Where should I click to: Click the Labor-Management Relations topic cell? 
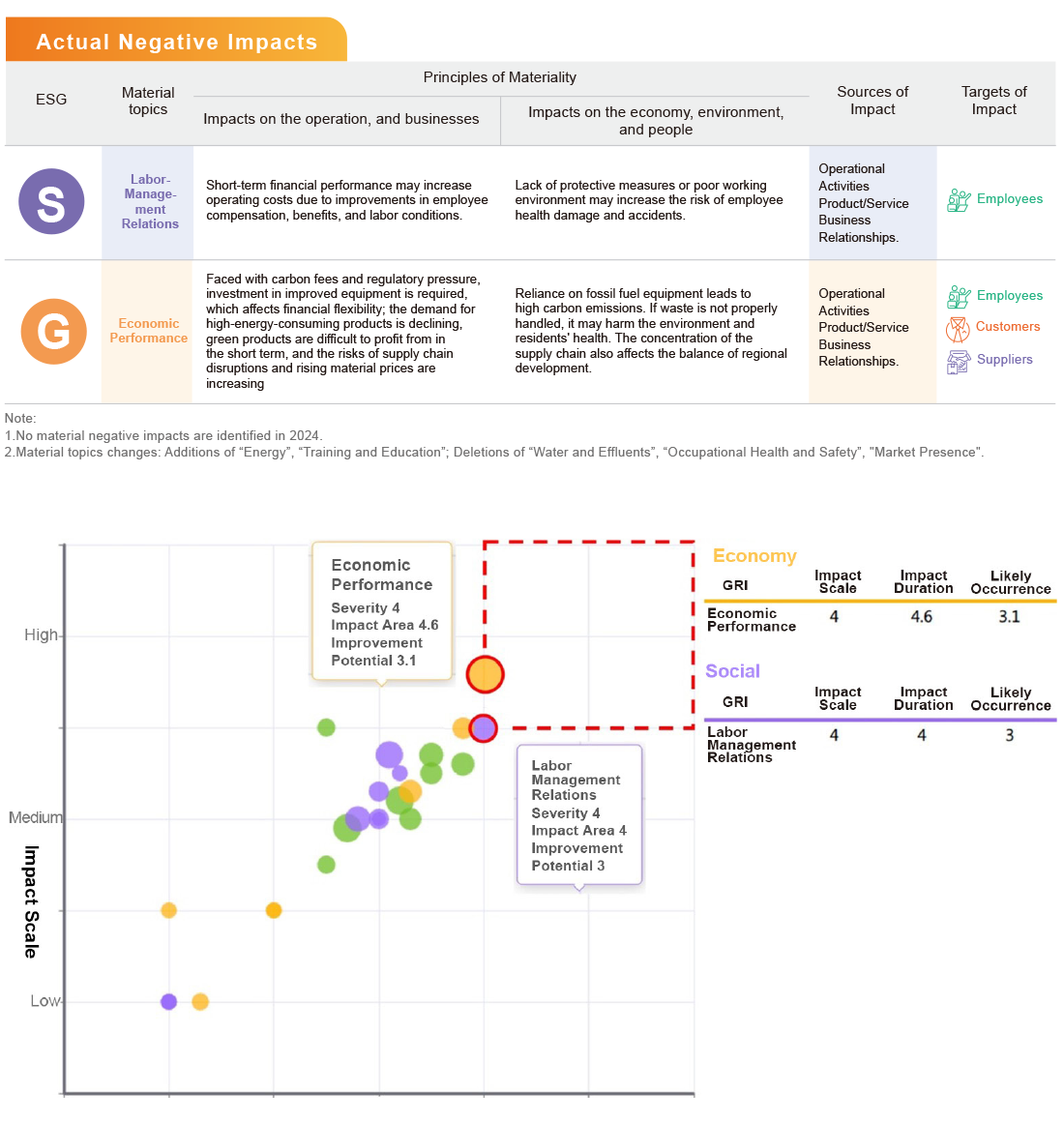pyautogui.click(x=149, y=201)
